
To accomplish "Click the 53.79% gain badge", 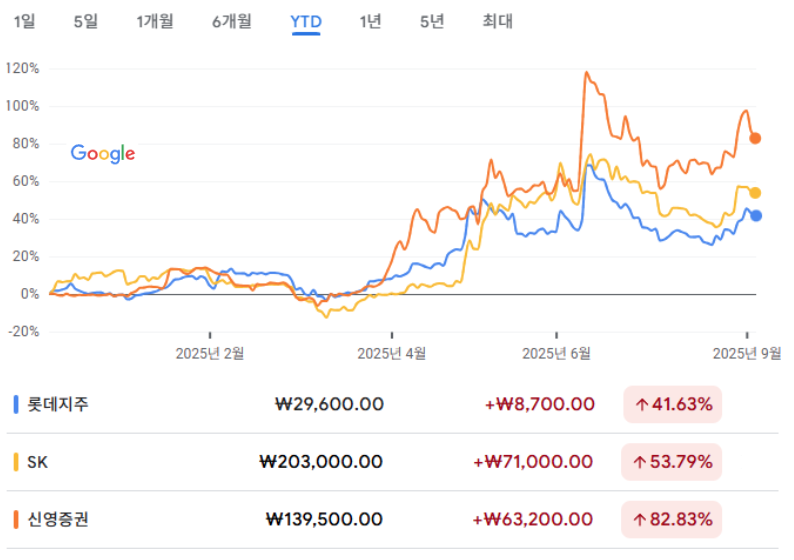I will click(x=671, y=462).
